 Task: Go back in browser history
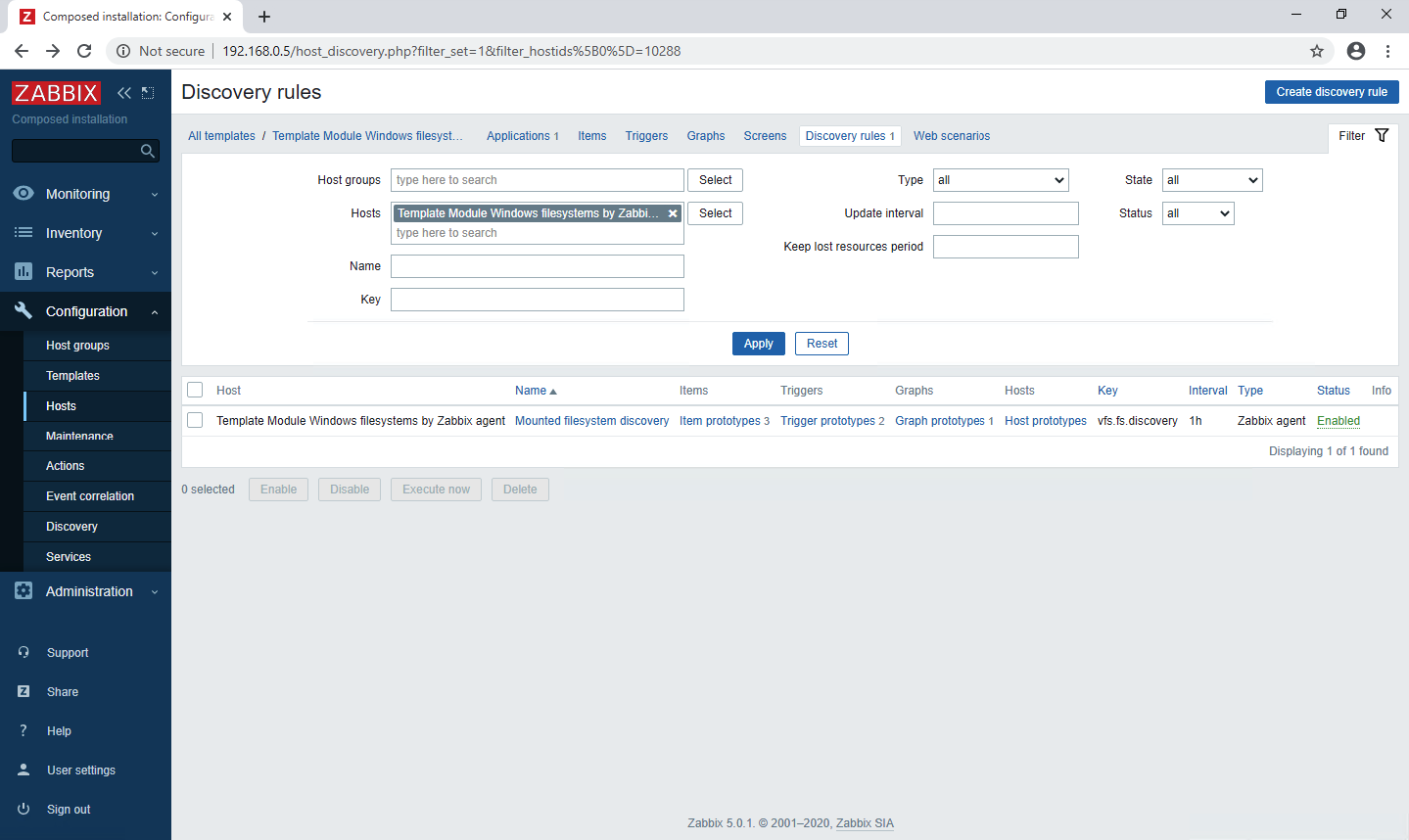22,51
